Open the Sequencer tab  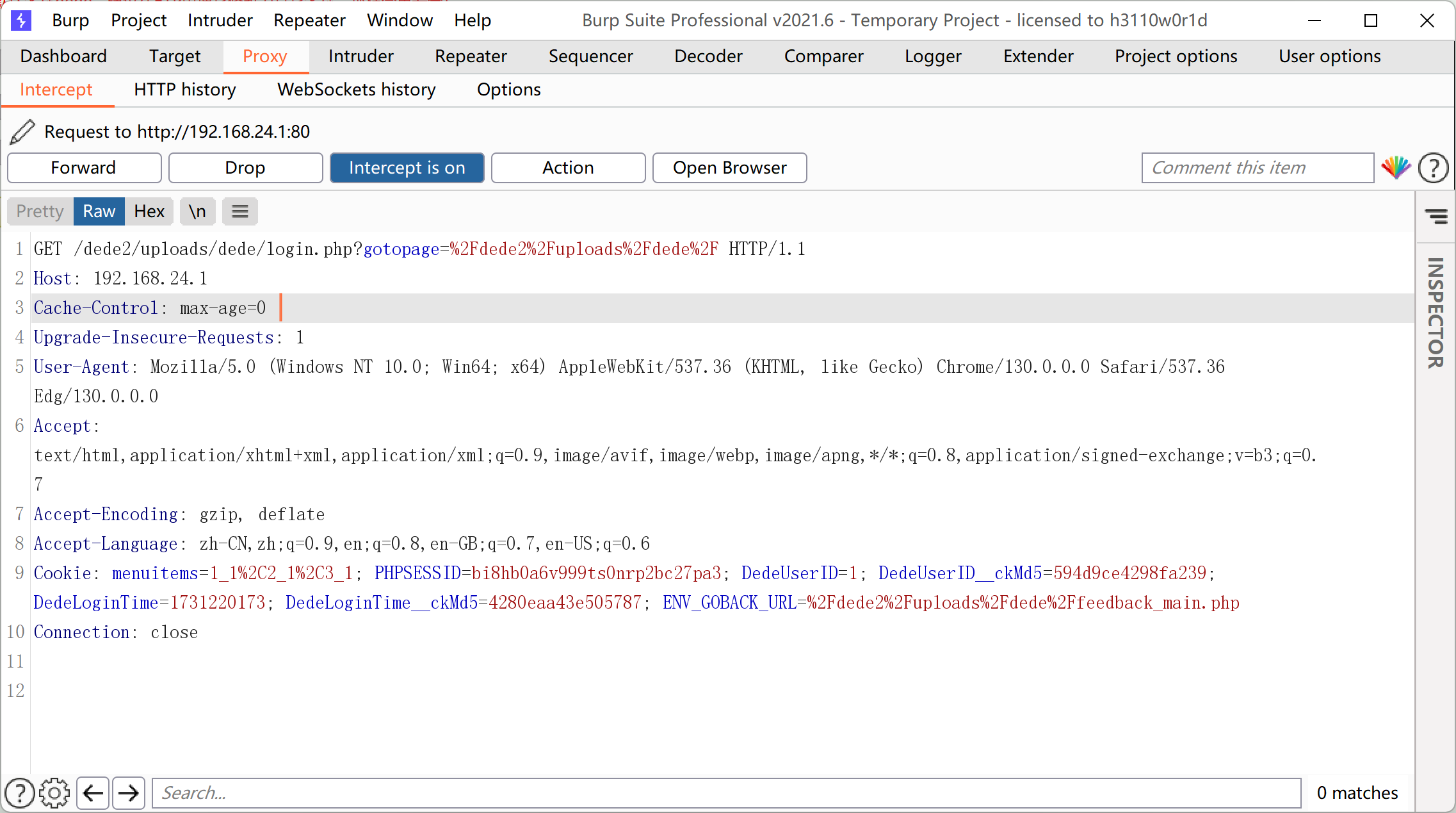pos(591,56)
